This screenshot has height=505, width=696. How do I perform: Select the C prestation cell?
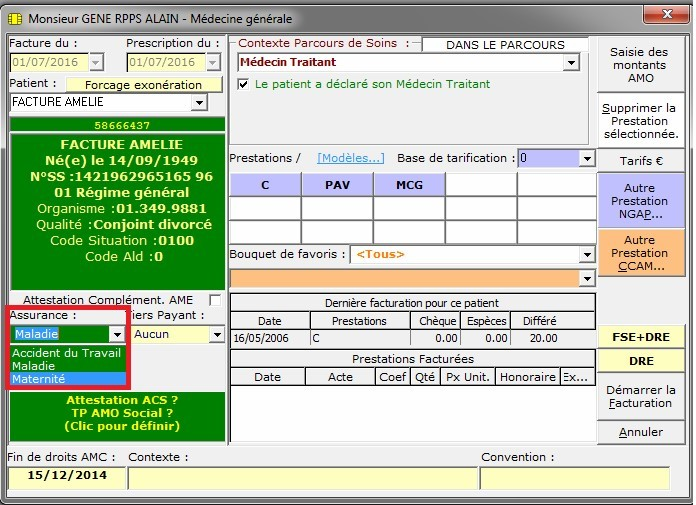point(265,185)
